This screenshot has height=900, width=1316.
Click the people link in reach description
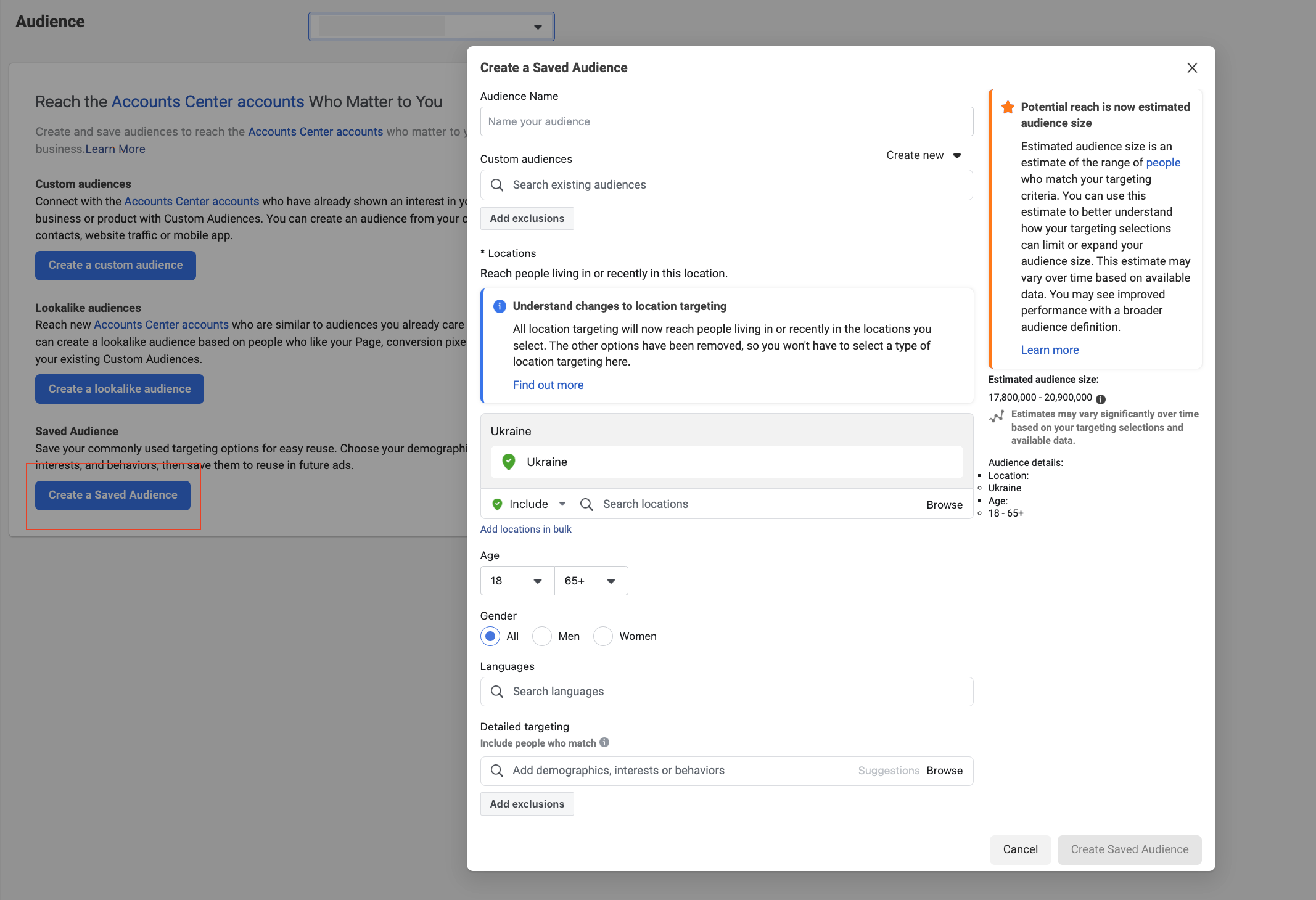[1163, 163]
